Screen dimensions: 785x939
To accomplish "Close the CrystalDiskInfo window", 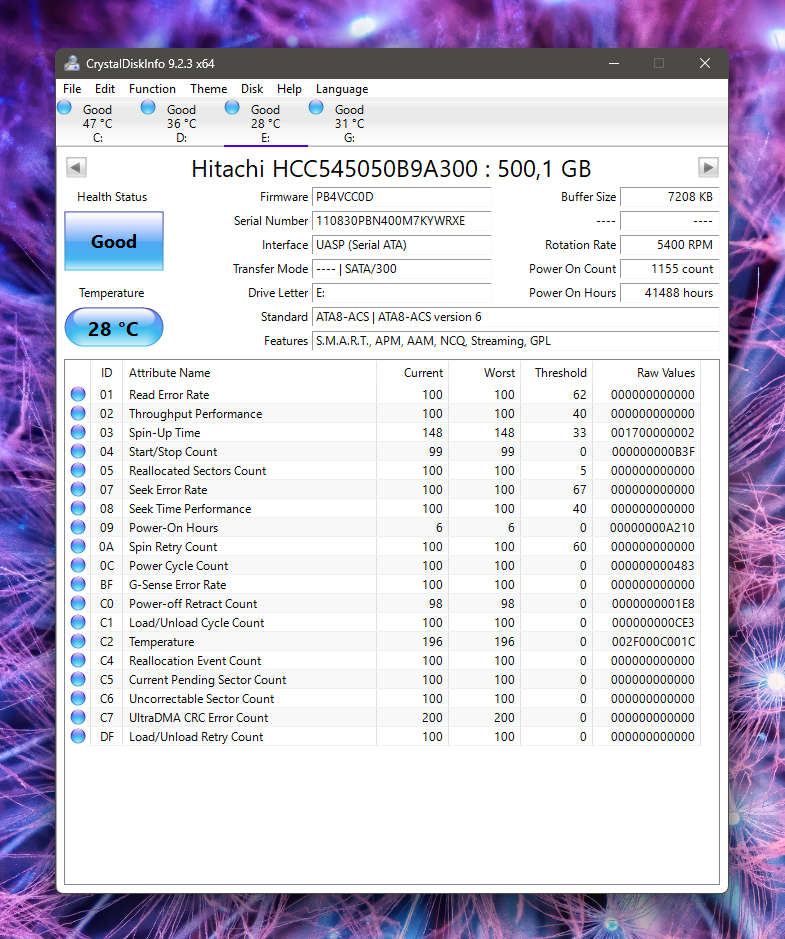I will pyautogui.click(x=705, y=63).
